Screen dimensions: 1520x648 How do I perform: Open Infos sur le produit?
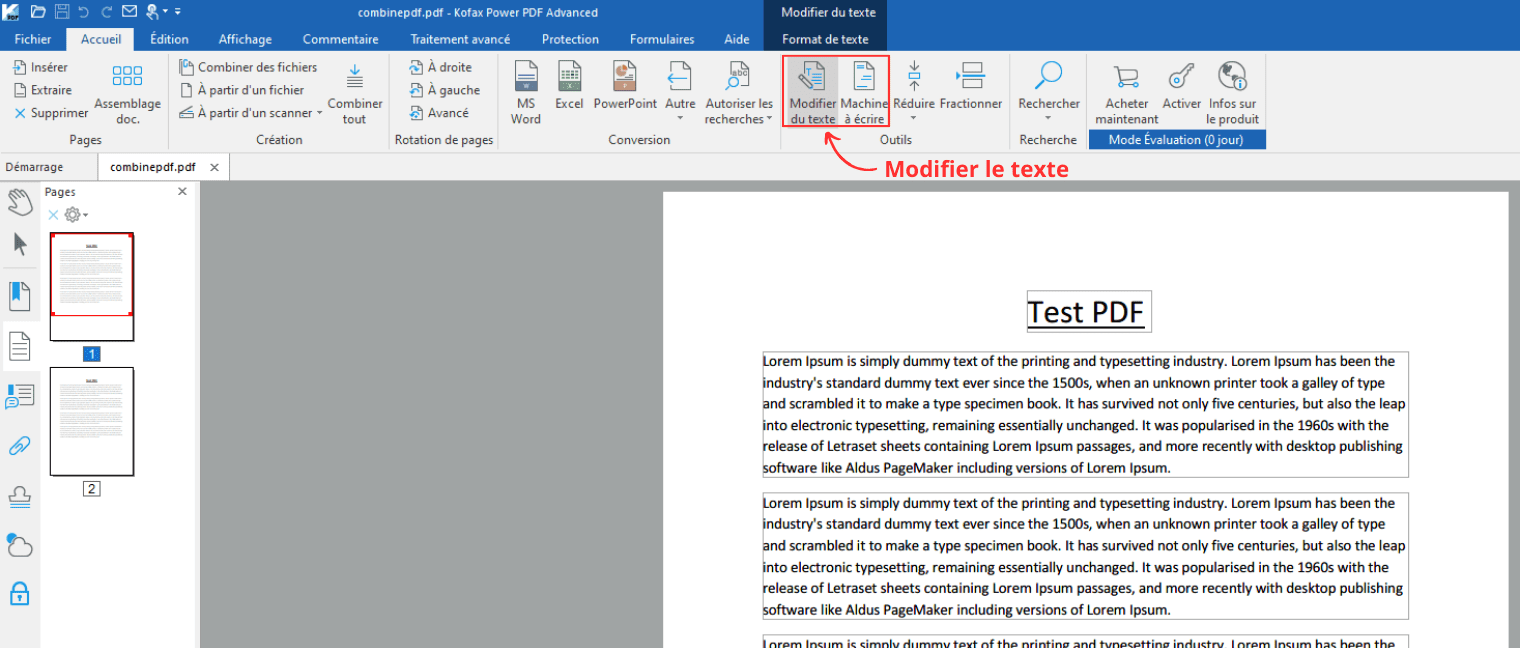click(x=1232, y=94)
